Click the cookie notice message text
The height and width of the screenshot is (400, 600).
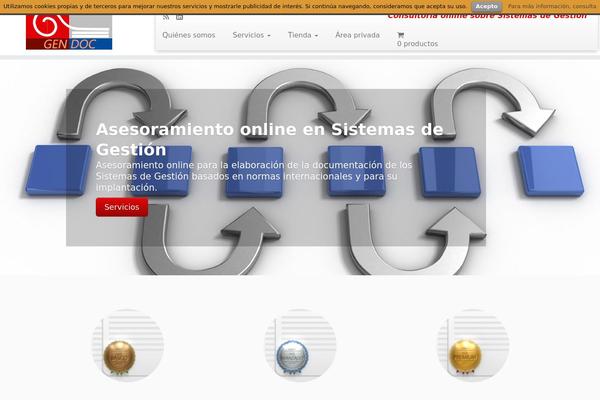pyautogui.click(x=235, y=6)
